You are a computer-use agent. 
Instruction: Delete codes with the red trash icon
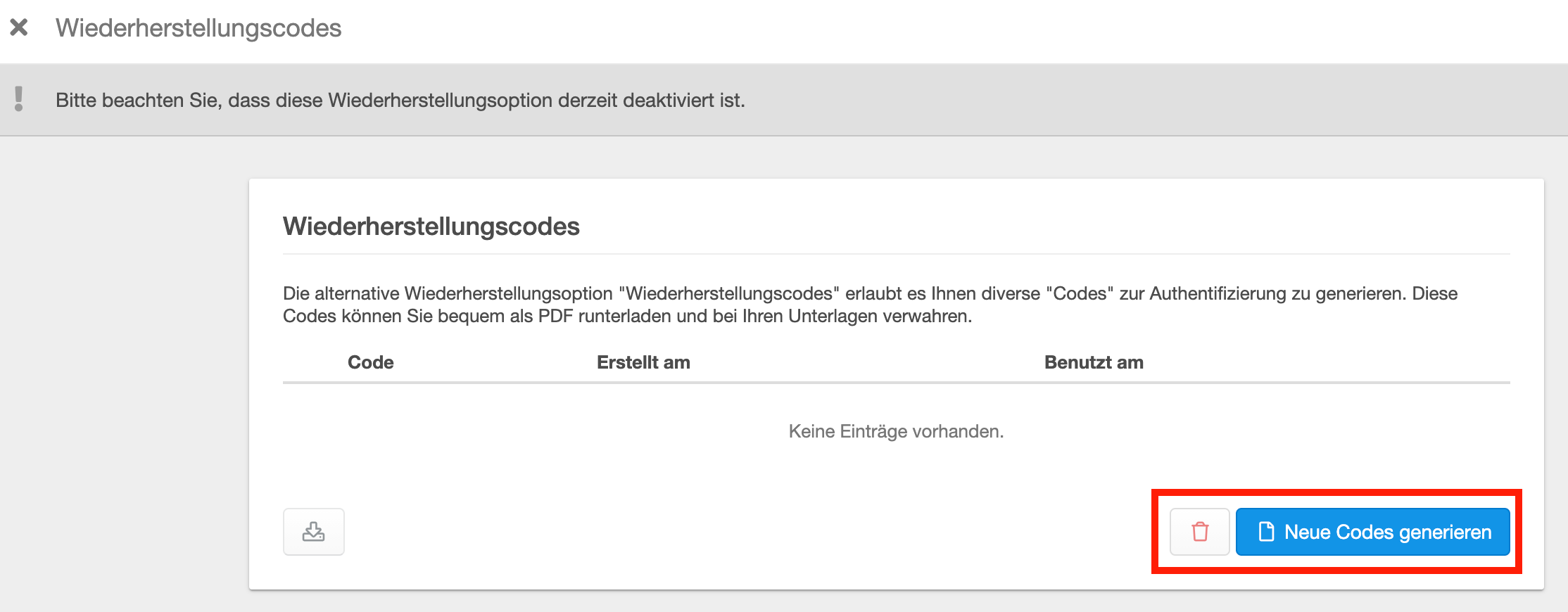(1200, 532)
